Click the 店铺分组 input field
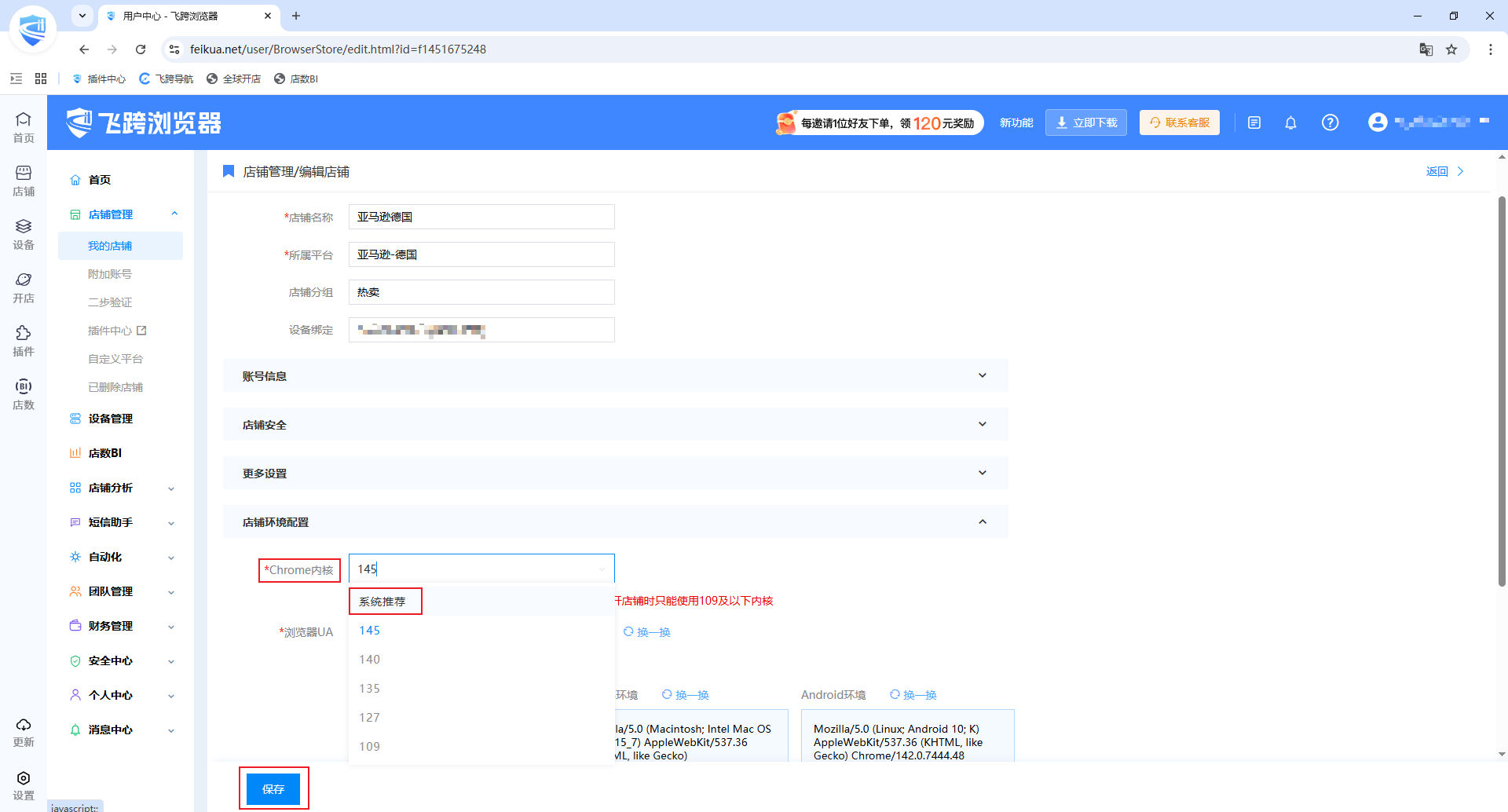 click(481, 292)
